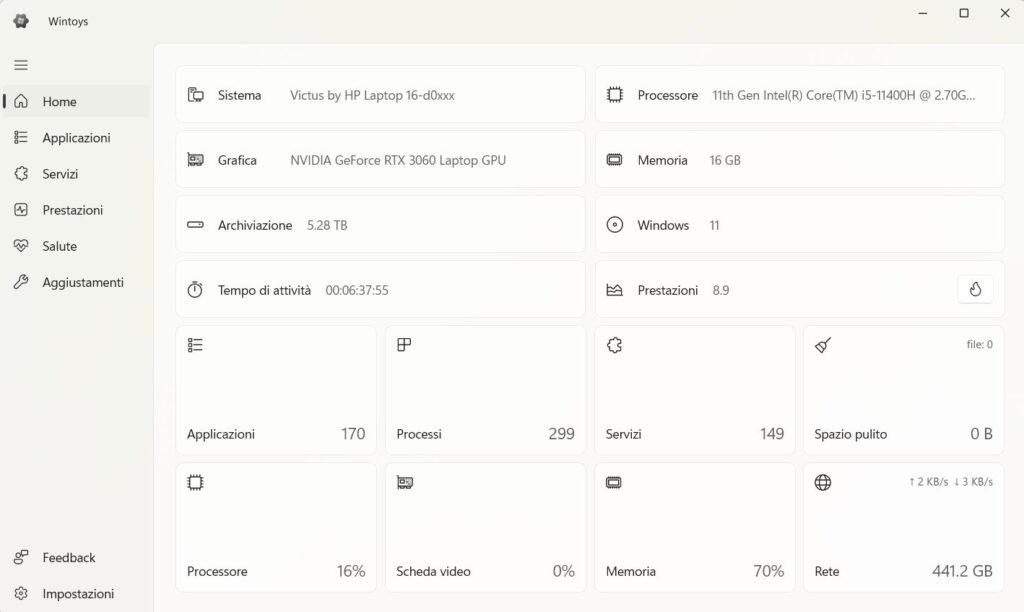Click the Processi tile showing 299
The image size is (1024, 612).
pyautogui.click(x=485, y=390)
